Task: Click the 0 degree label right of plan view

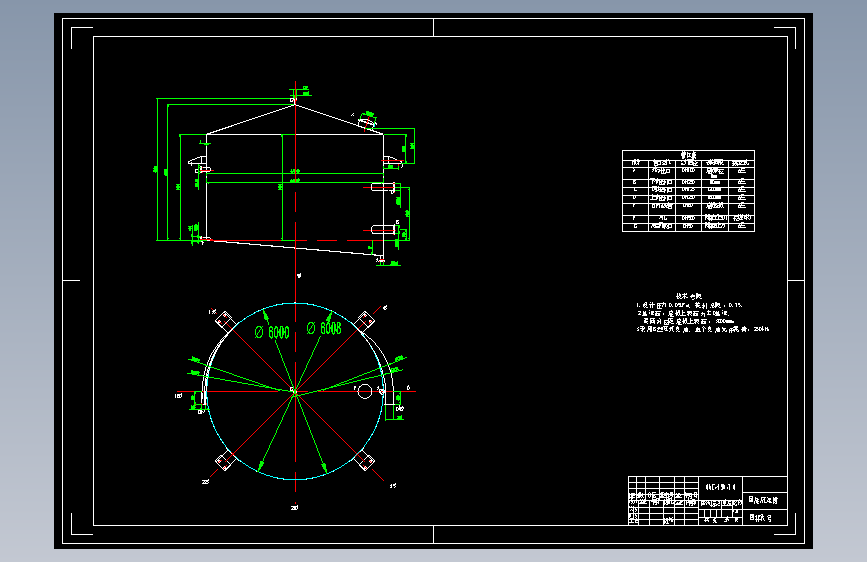Action: point(408,388)
